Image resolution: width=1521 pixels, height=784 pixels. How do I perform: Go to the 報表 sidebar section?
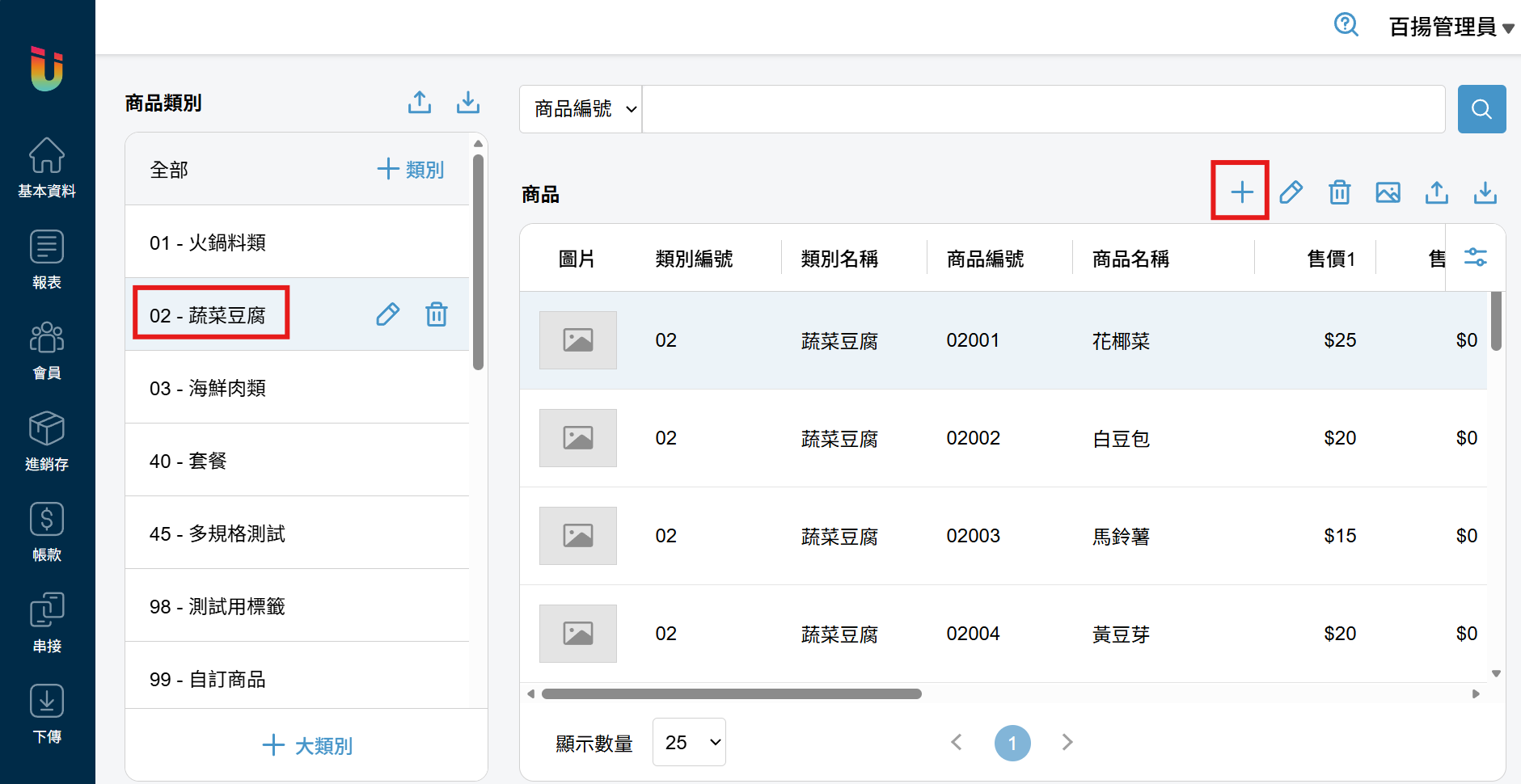coord(47,259)
